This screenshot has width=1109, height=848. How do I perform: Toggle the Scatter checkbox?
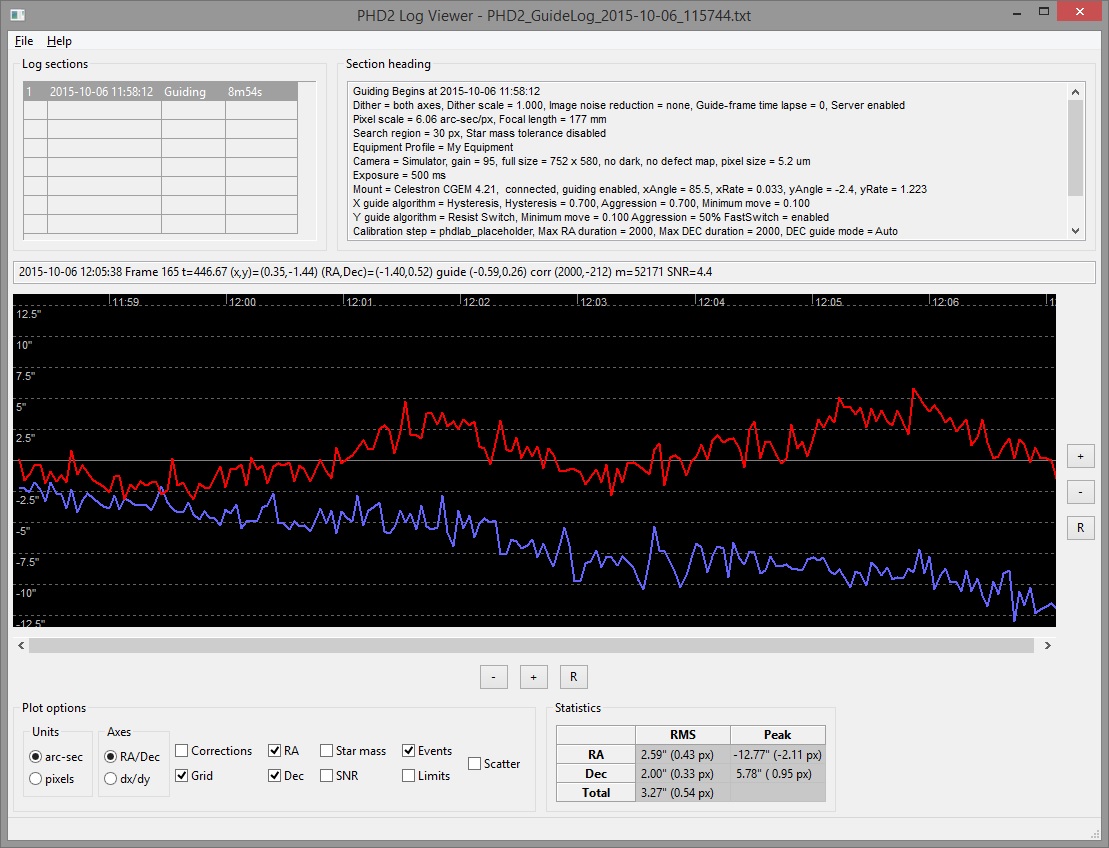[475, 764]
